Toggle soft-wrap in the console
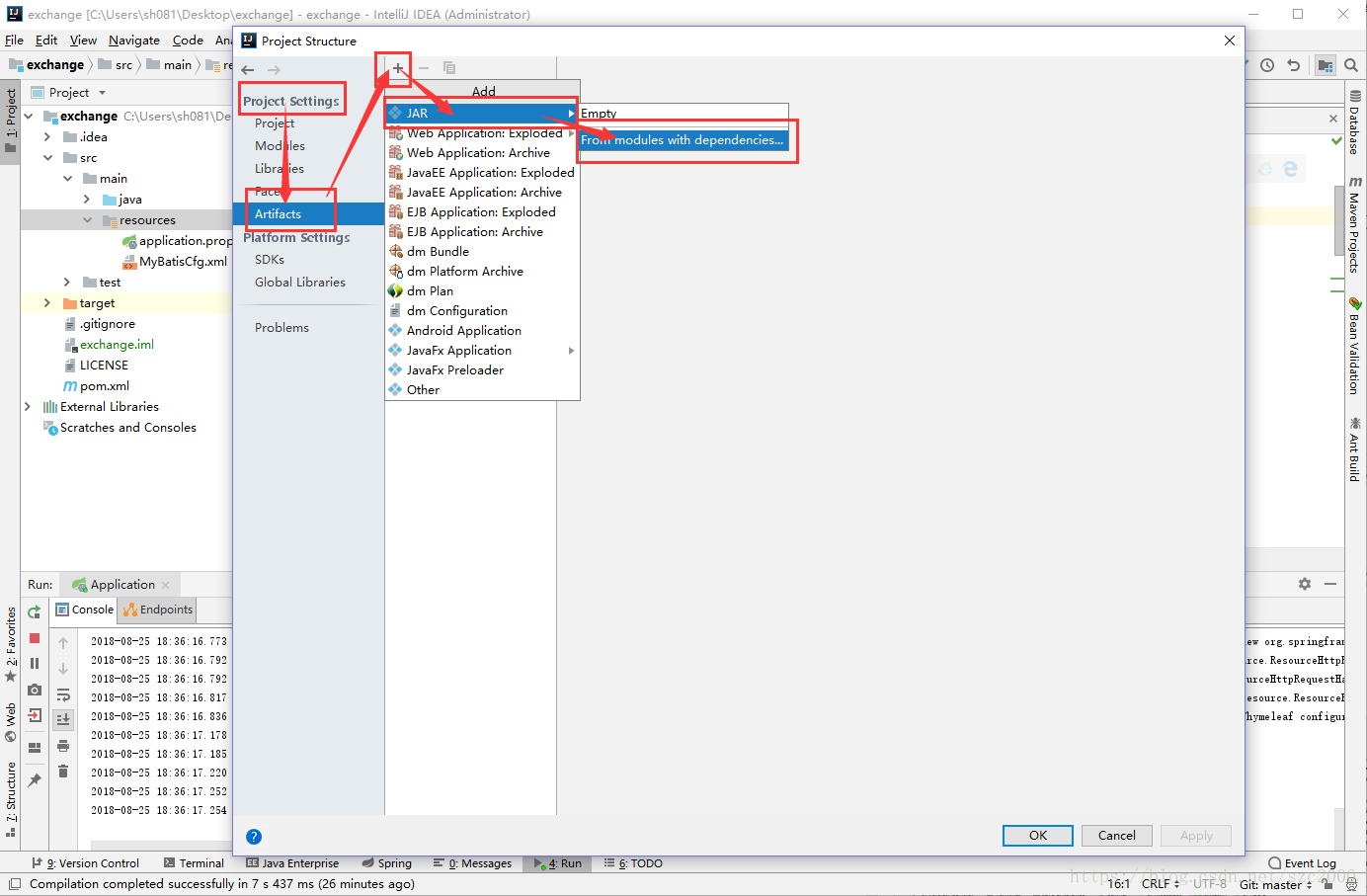 [63, 694]
